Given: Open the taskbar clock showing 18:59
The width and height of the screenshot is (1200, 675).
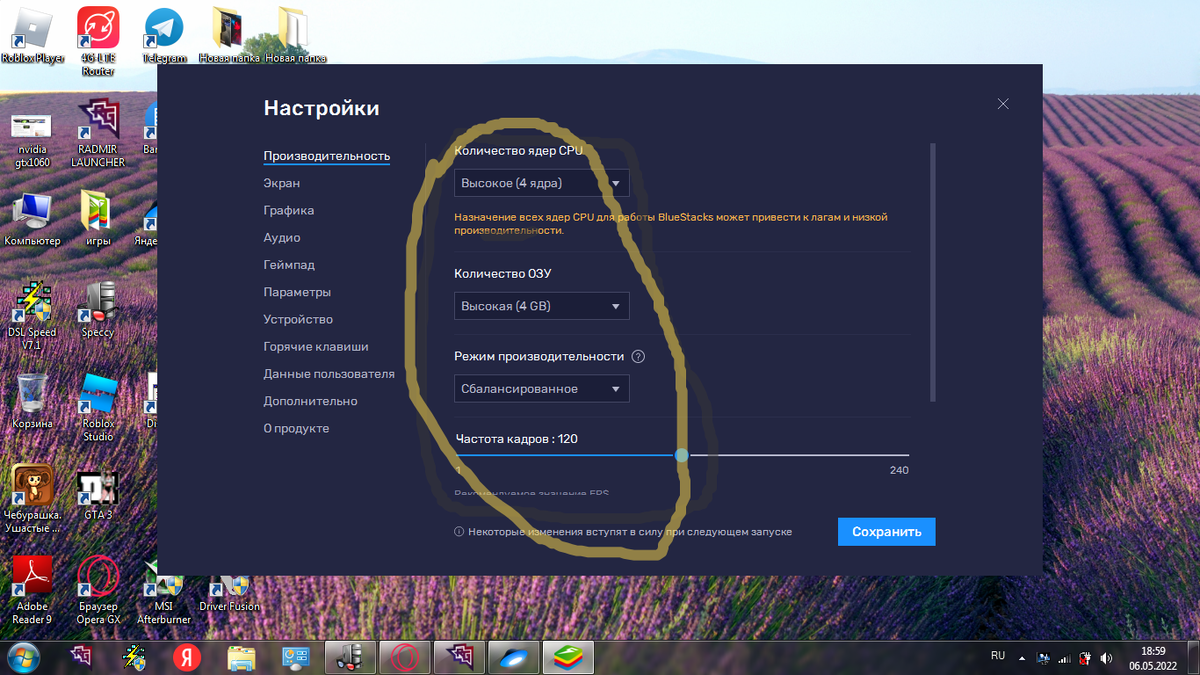Looking at the screenshot, I should 1154,657.
